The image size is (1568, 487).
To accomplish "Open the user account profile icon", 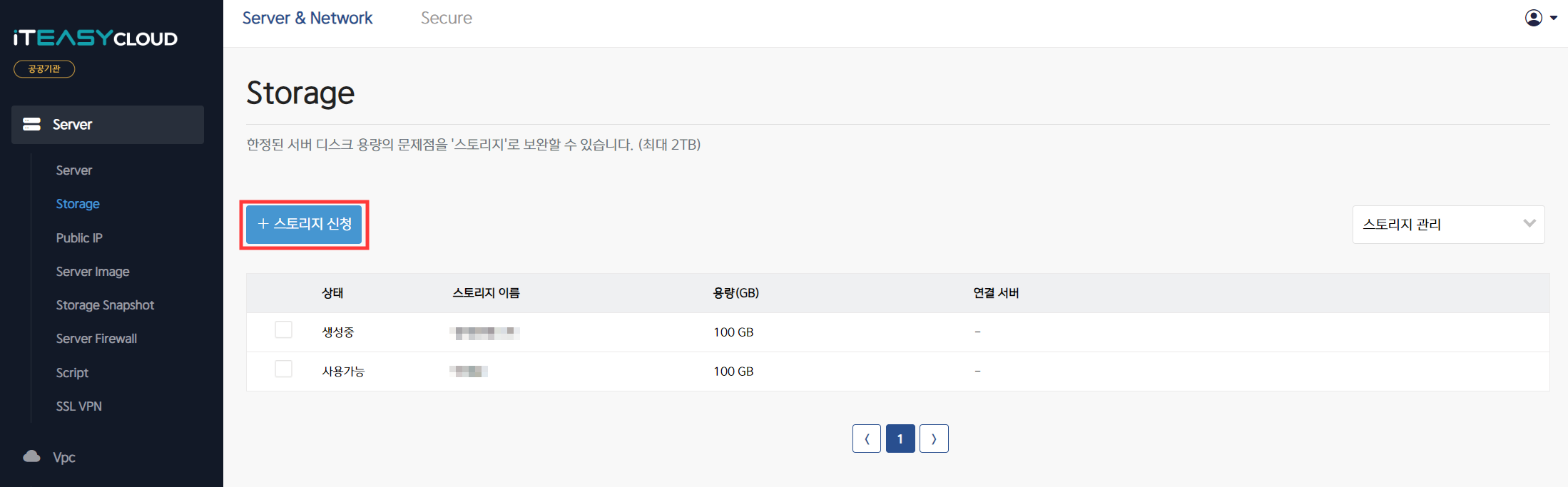I will pos(1533,18).
